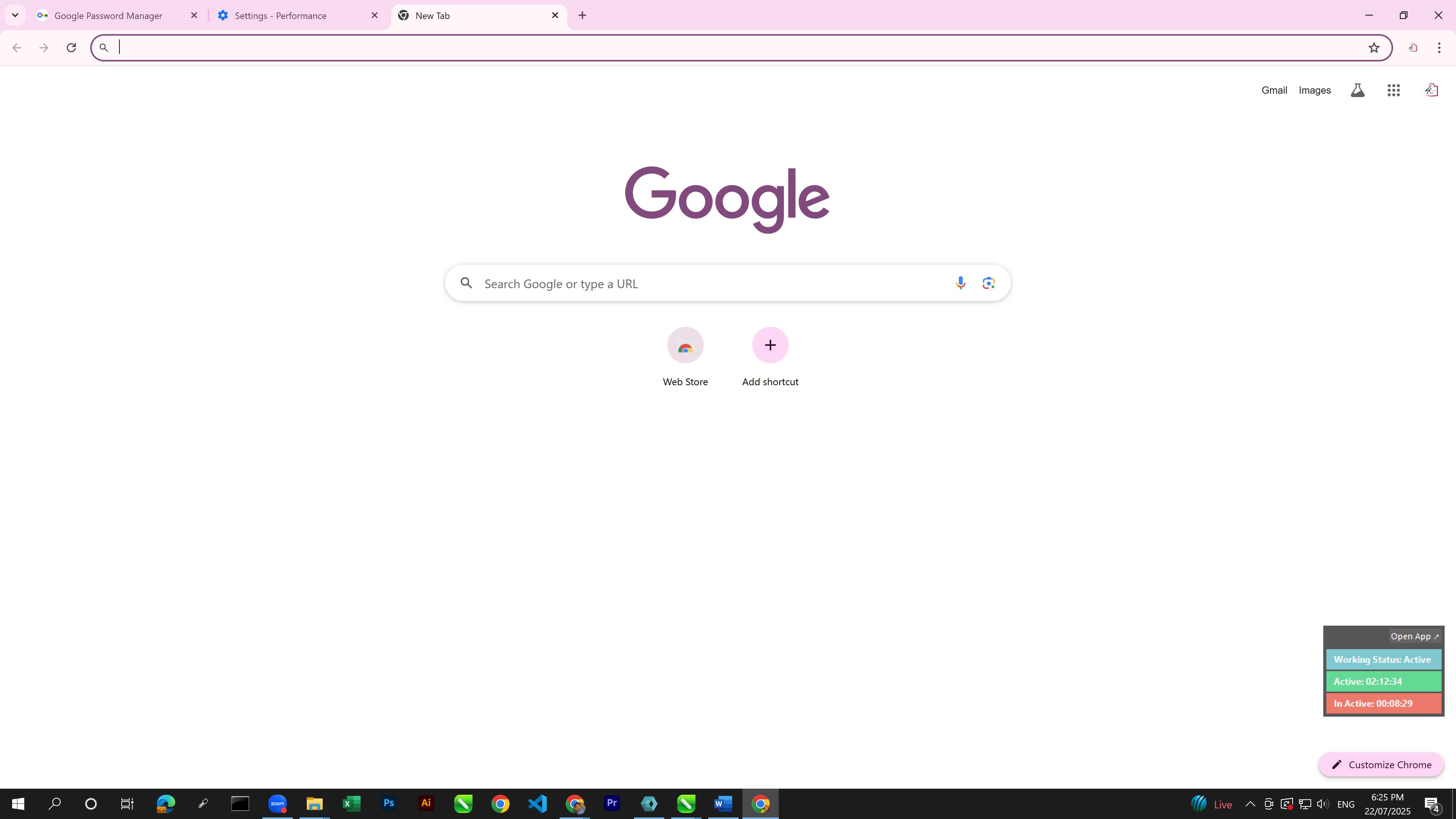This screenshot has width=1456, height=819.
Task: Click the In Active: 00:08:29 timer
Action: tap(1384, 704)
